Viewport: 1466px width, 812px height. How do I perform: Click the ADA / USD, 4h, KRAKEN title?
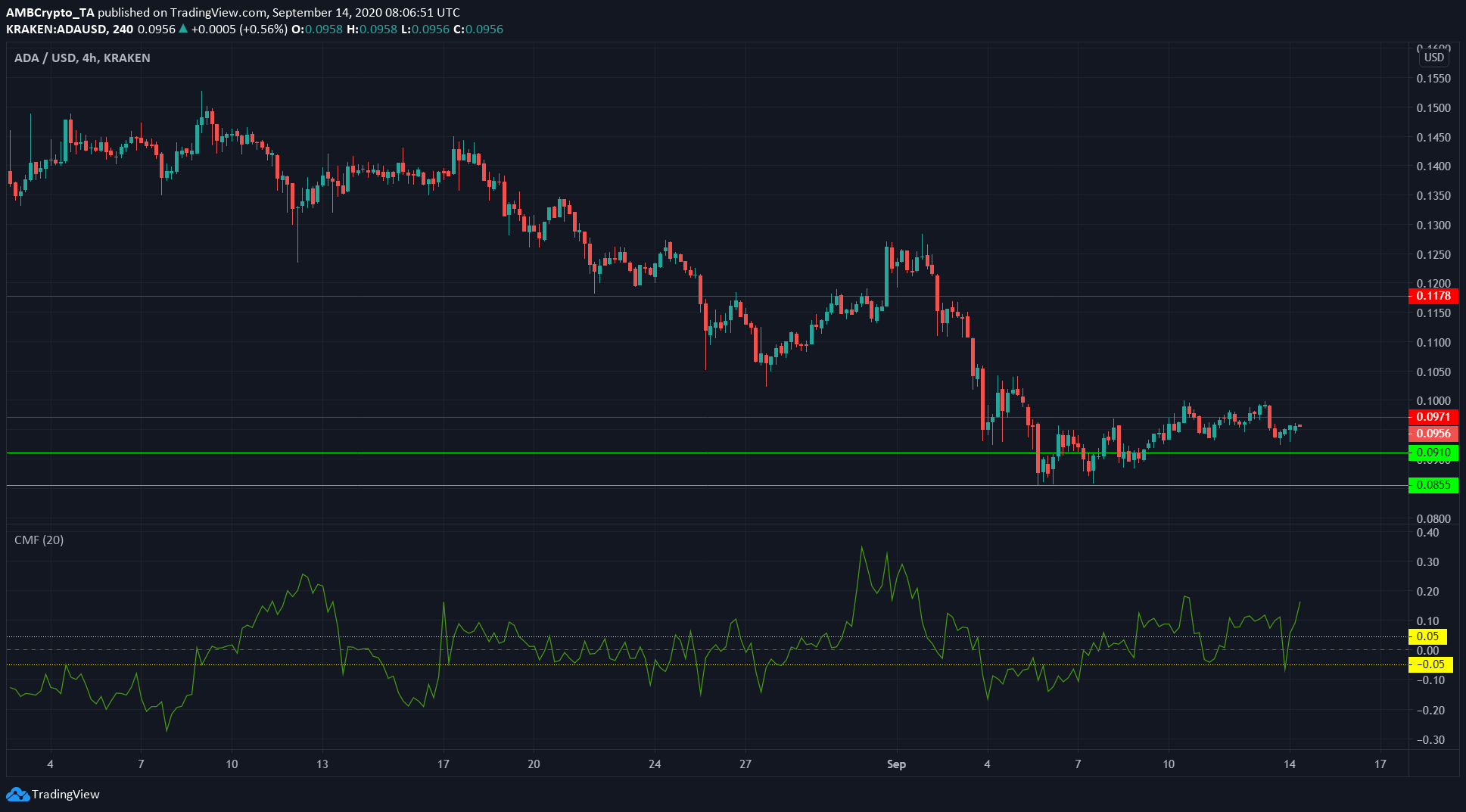point(82,58)
